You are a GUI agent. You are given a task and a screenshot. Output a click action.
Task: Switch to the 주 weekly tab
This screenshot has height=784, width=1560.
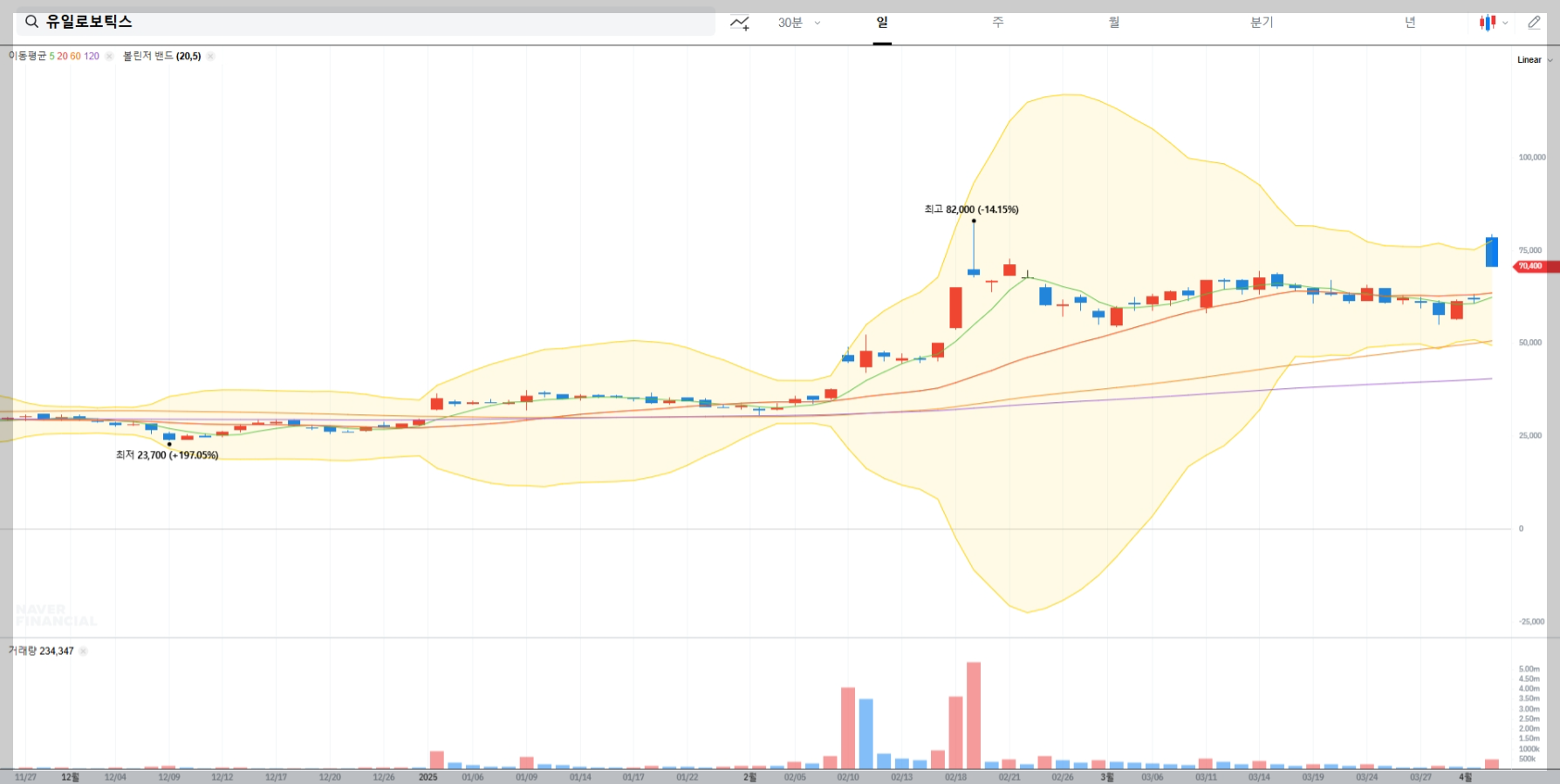click(998, 23)
